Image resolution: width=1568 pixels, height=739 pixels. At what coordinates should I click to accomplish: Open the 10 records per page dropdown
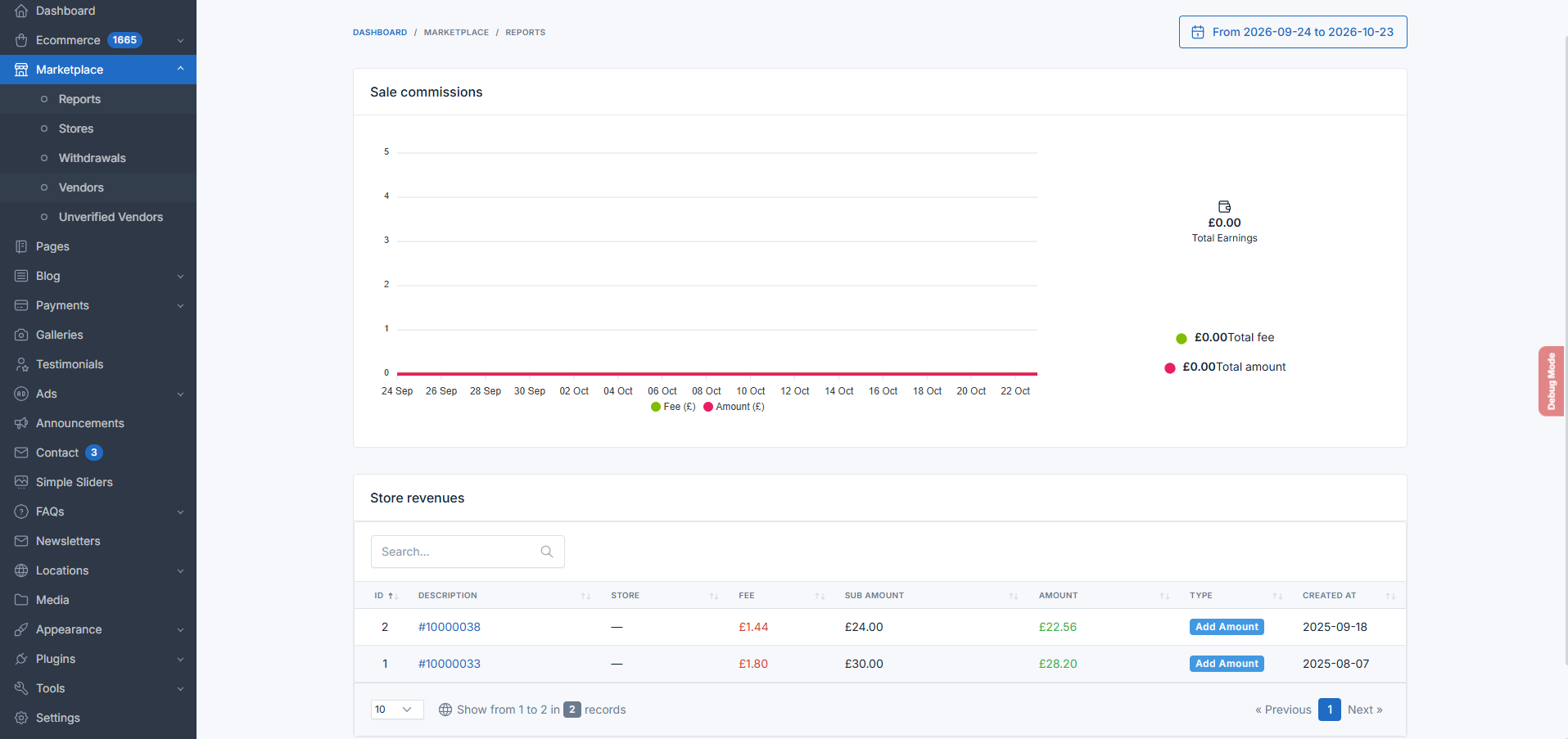pyautogui.click(x=397, y=710)
